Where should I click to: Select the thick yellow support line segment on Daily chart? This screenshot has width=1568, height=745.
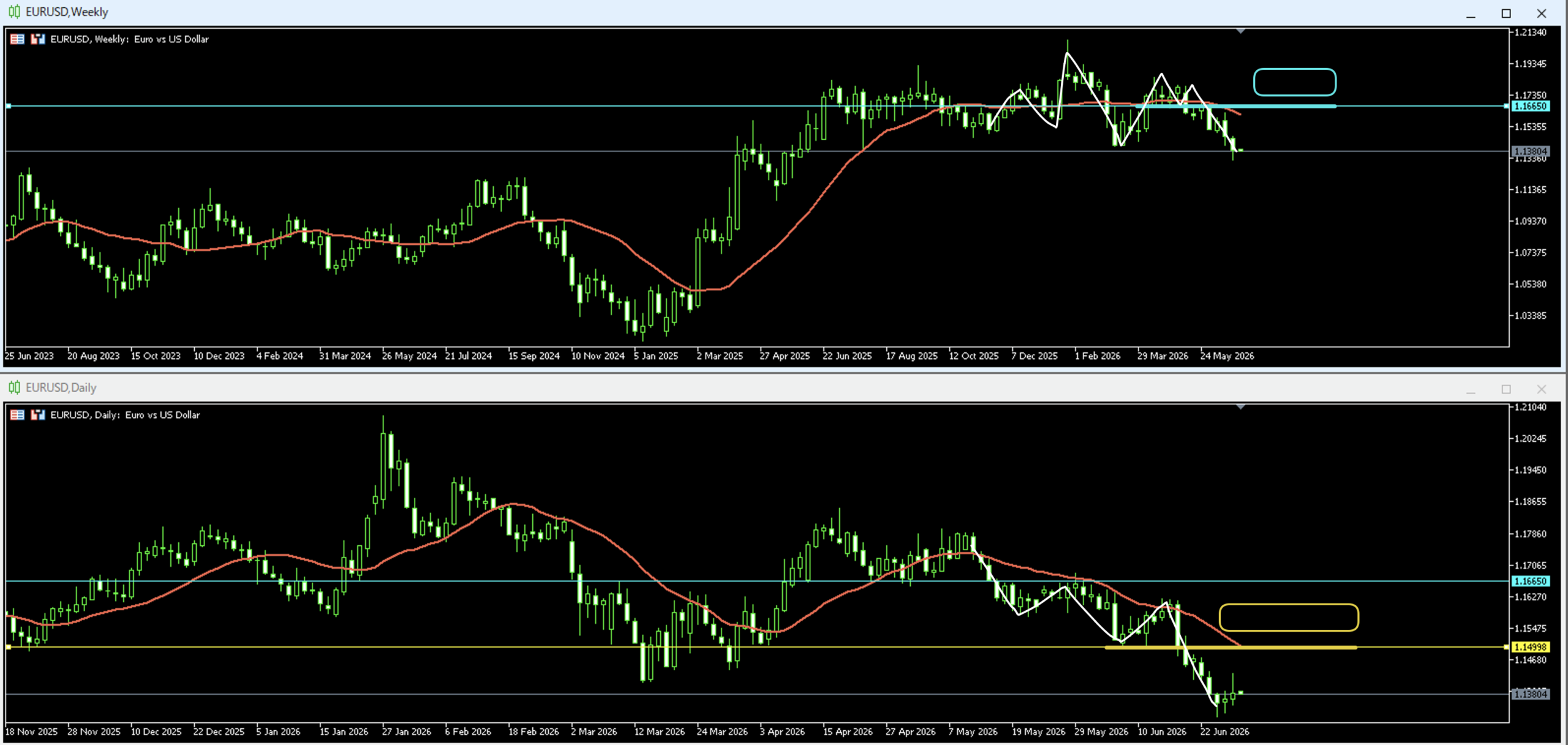1231,647
